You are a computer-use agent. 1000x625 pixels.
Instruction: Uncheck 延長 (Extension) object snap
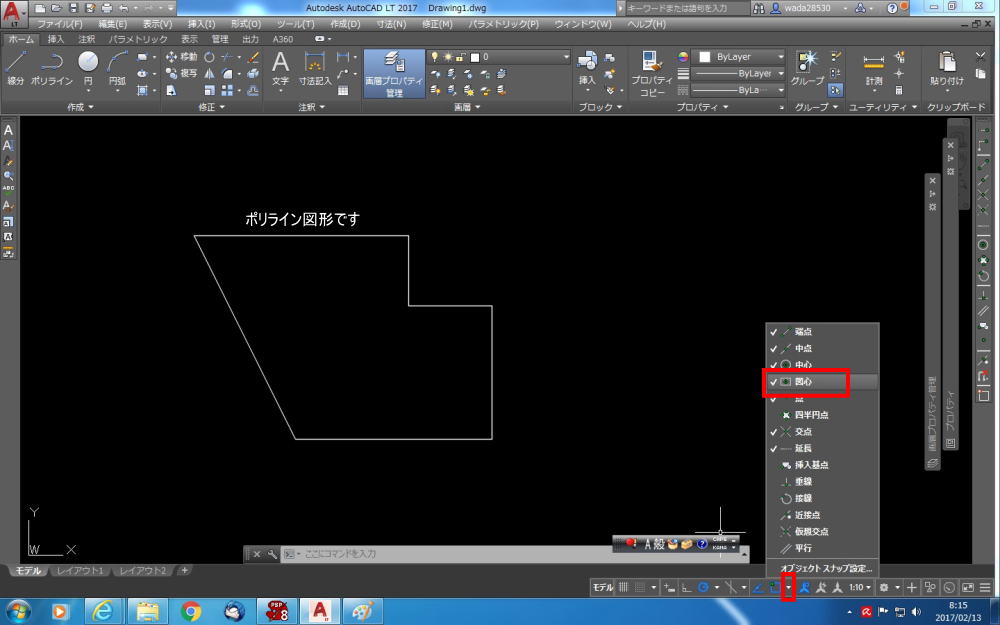[x=822, y=448]
